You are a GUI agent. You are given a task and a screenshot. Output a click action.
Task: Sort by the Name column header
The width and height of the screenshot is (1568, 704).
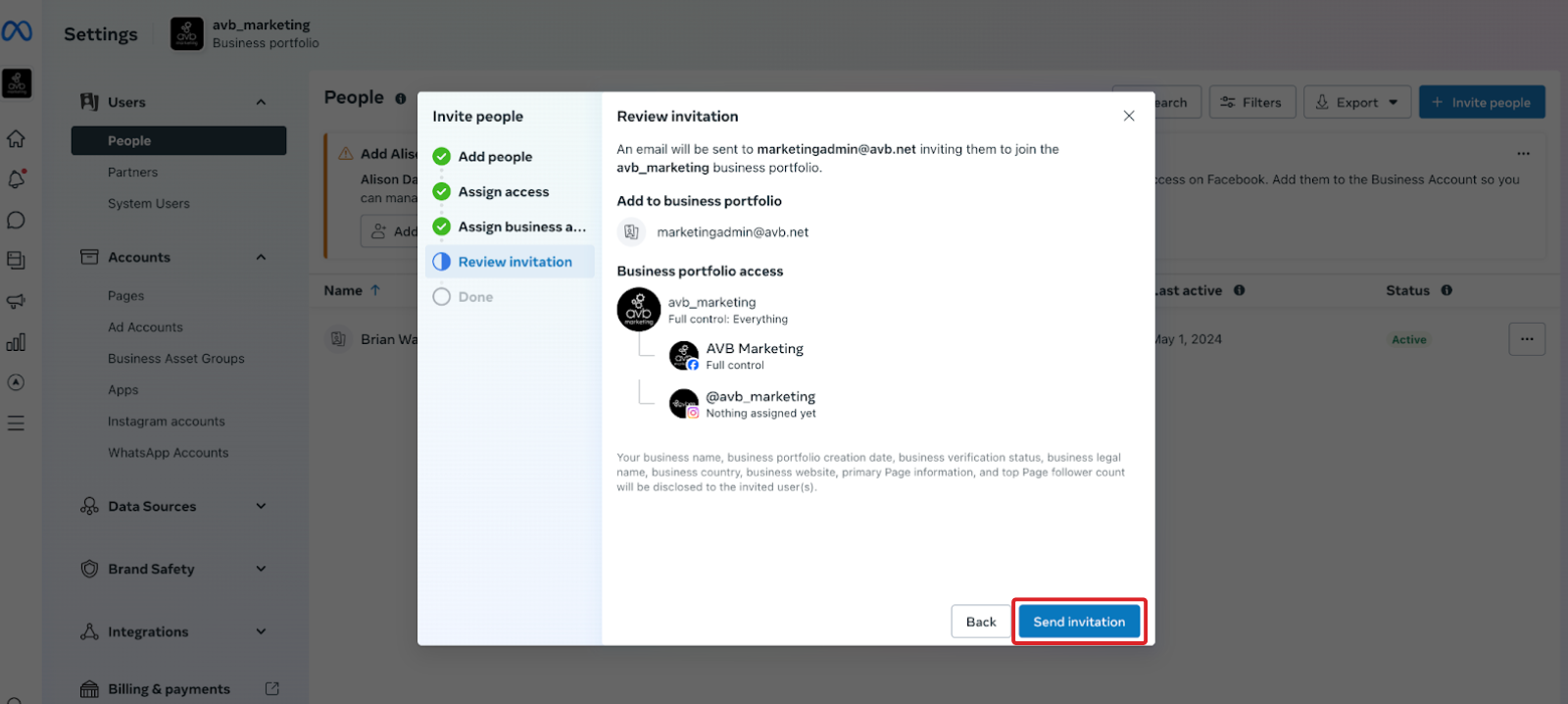coord(344,290)
